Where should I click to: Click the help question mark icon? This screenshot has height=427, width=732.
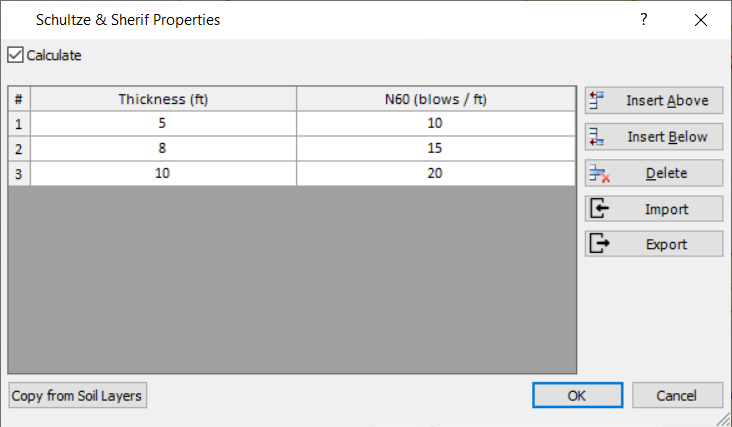pos(644,19)
